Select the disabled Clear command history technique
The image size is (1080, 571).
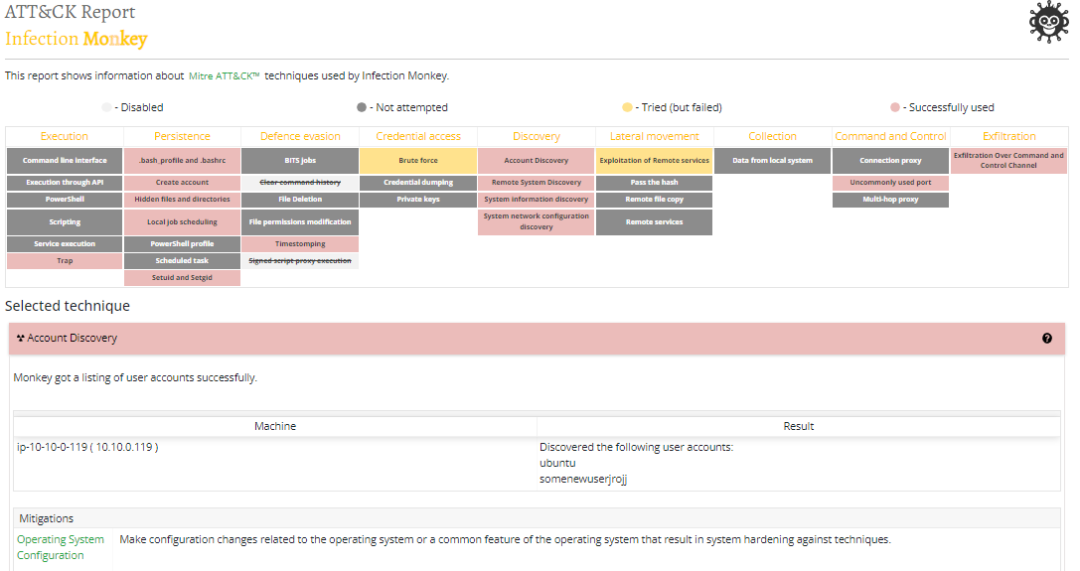pyautogui.click(x=300, y=183)
